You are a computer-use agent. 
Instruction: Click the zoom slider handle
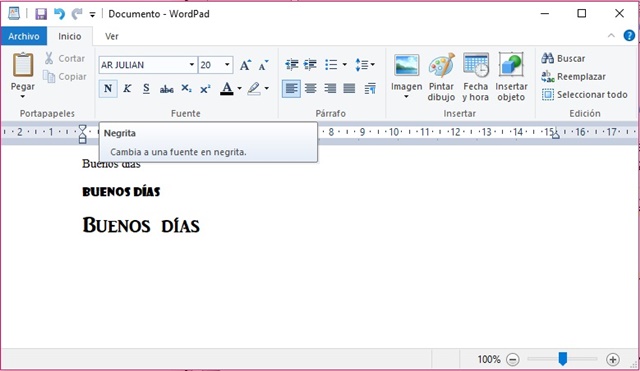click(562, 359)
